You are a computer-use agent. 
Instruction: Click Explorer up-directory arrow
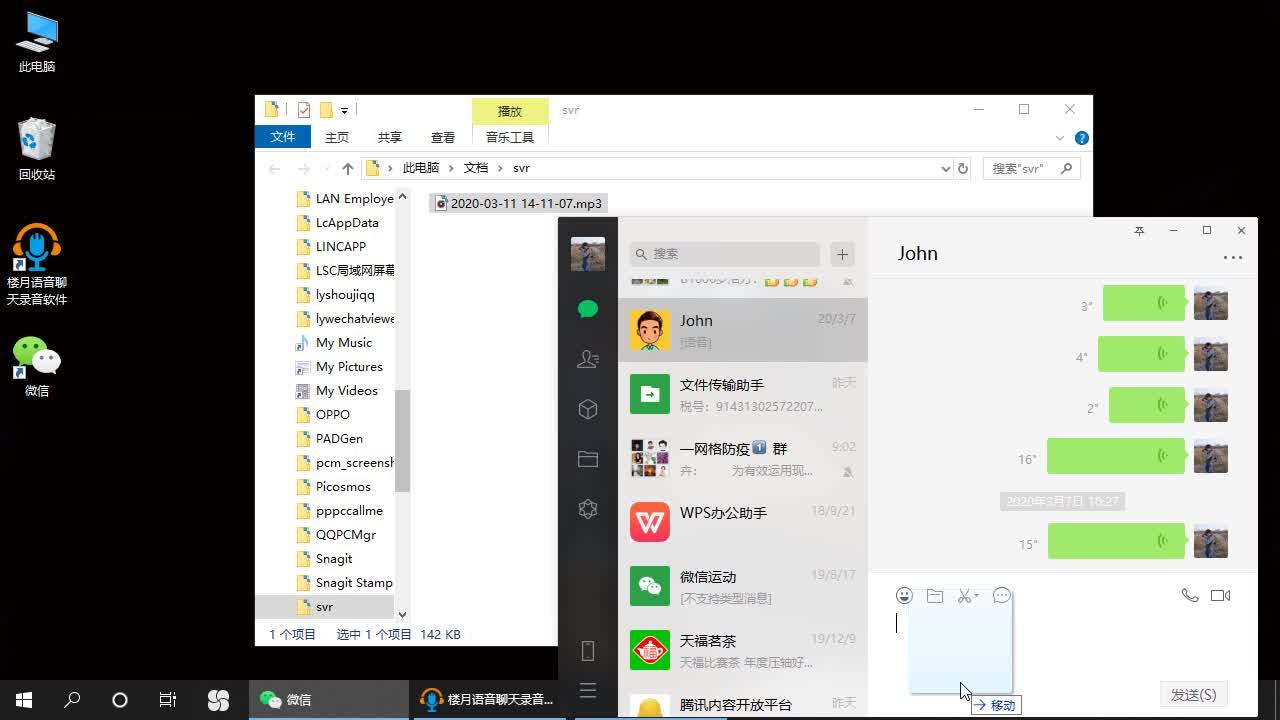(x=348, y=169)
